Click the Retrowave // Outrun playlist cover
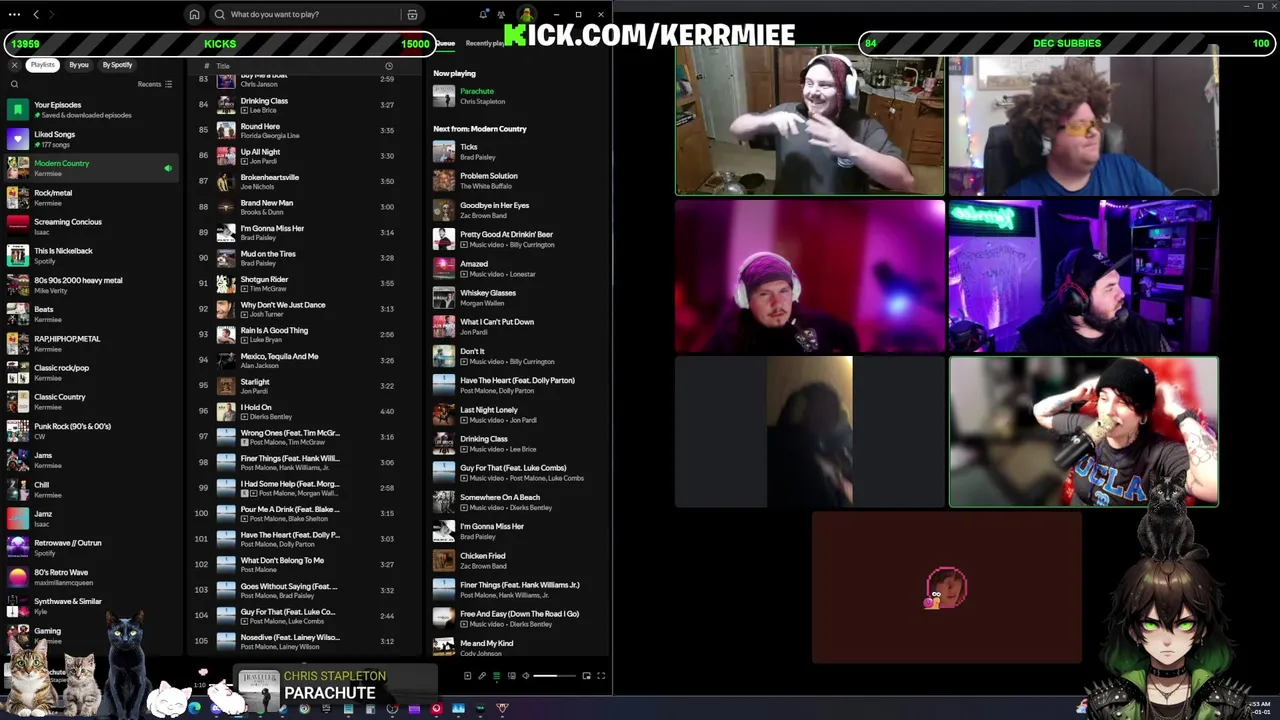 pos(18,547)
